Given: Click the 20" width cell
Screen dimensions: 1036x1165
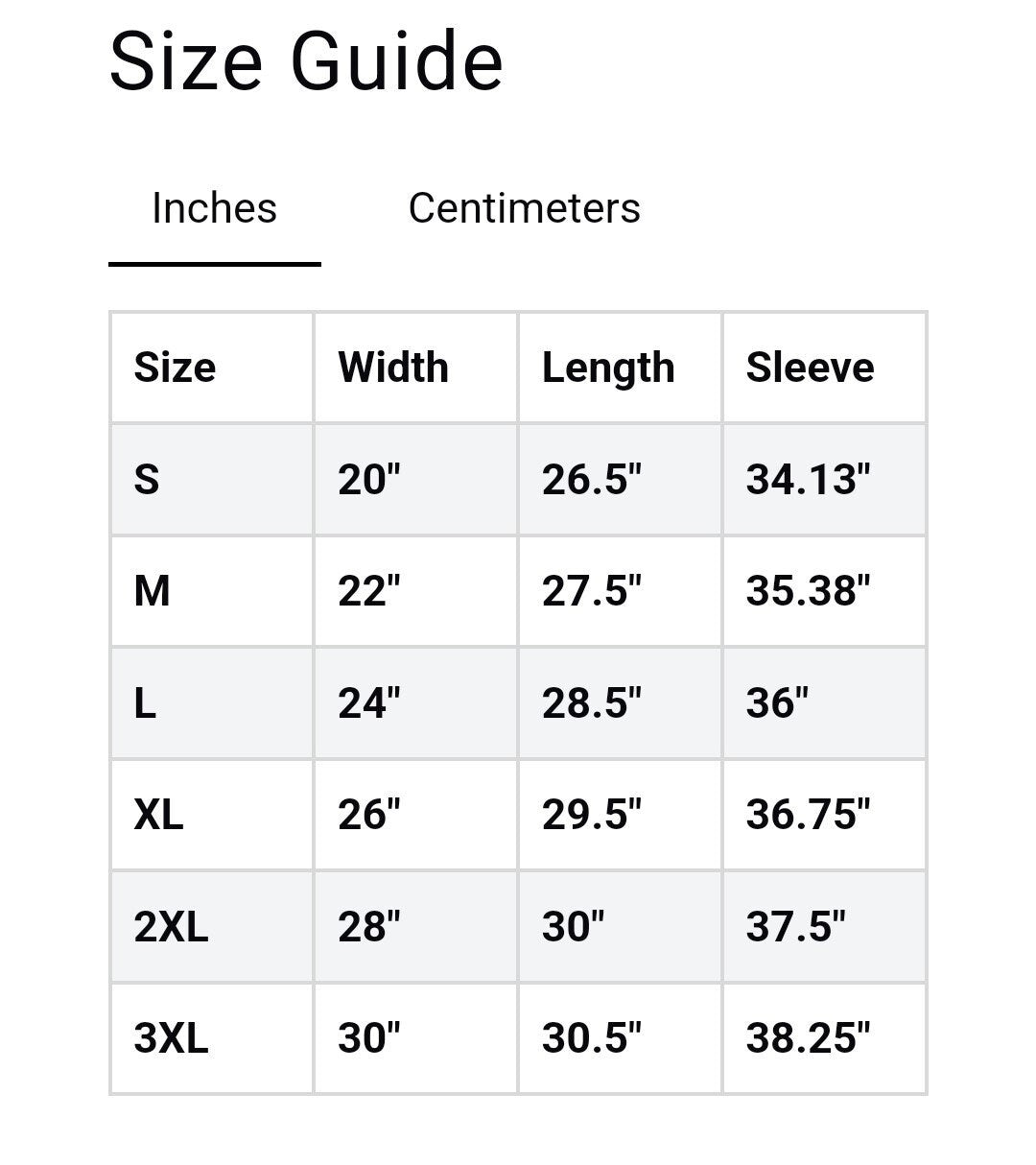Looking at the screenshot, I should [368, 479].
